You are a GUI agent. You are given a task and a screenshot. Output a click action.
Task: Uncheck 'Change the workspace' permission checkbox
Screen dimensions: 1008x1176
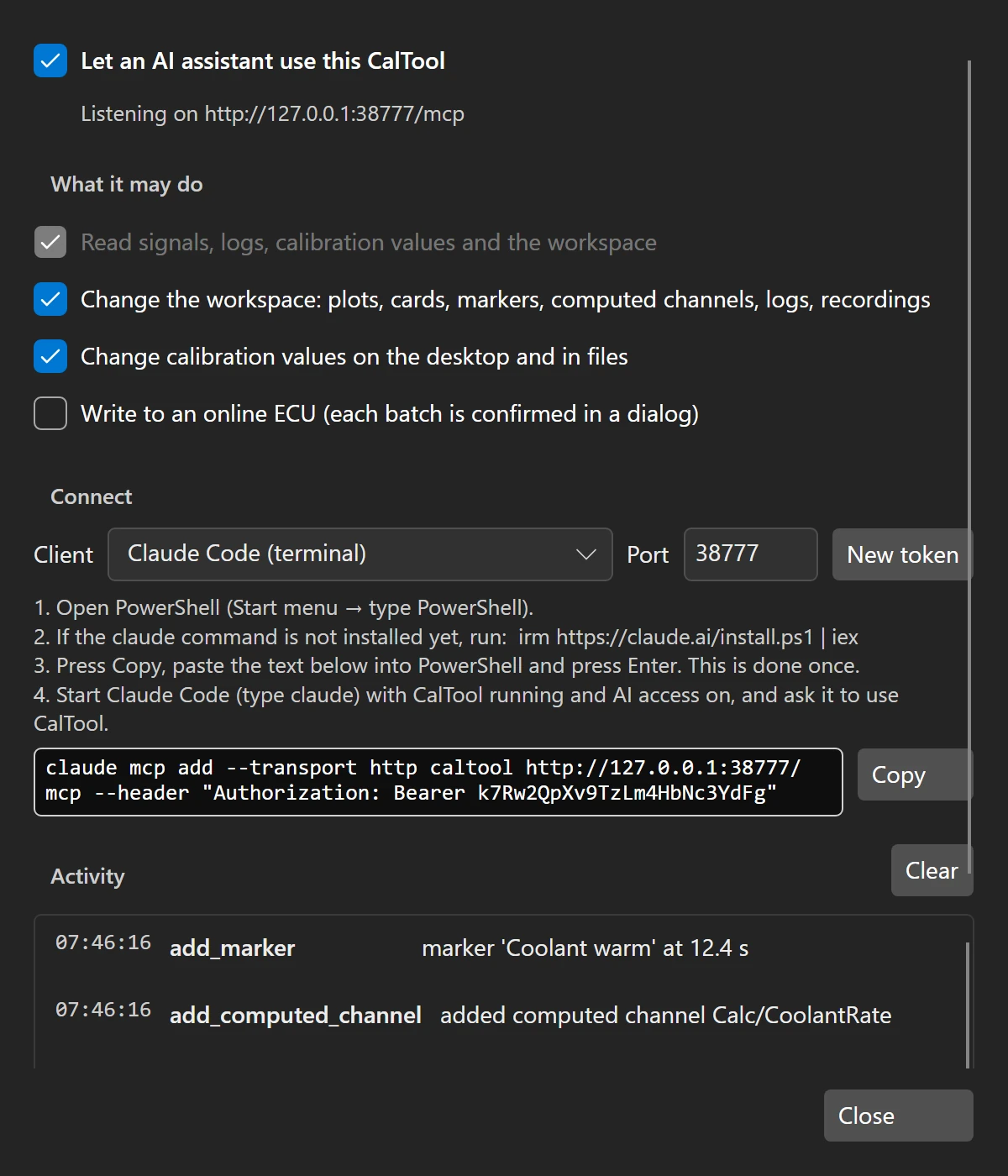(x=50, y=299)
